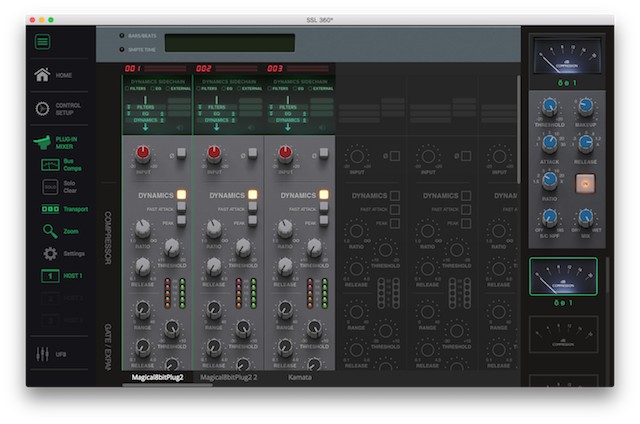Click bus compressor Attack knob
This screenshot has width=640, height=424.
[550, 143]
